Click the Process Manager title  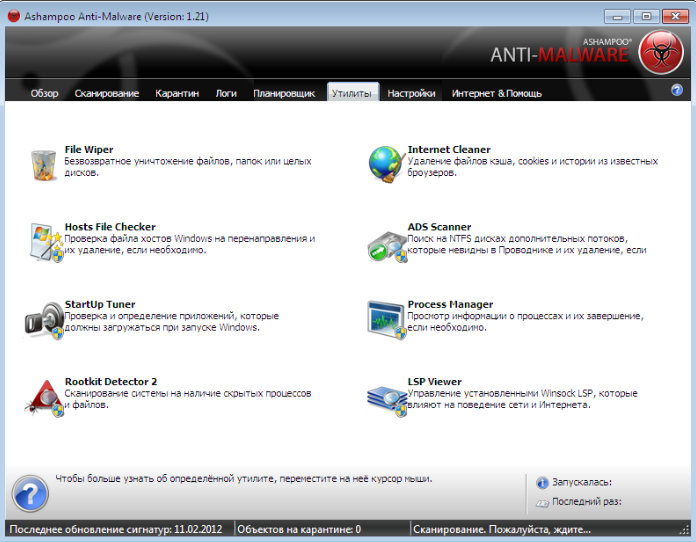450,305
